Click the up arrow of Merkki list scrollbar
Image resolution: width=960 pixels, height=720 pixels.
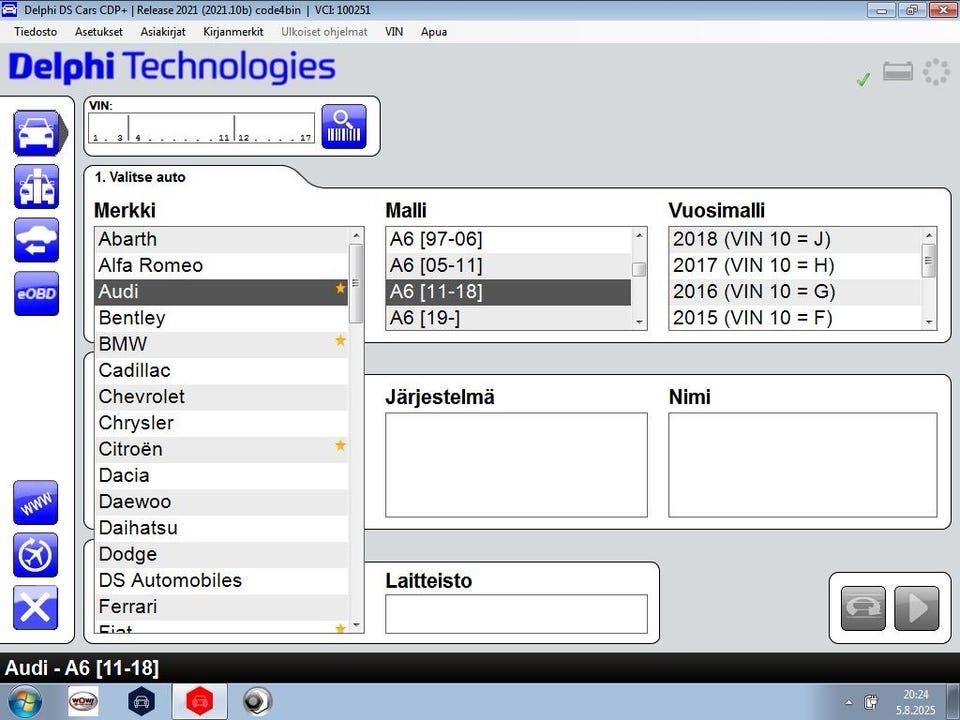point(356,236)
